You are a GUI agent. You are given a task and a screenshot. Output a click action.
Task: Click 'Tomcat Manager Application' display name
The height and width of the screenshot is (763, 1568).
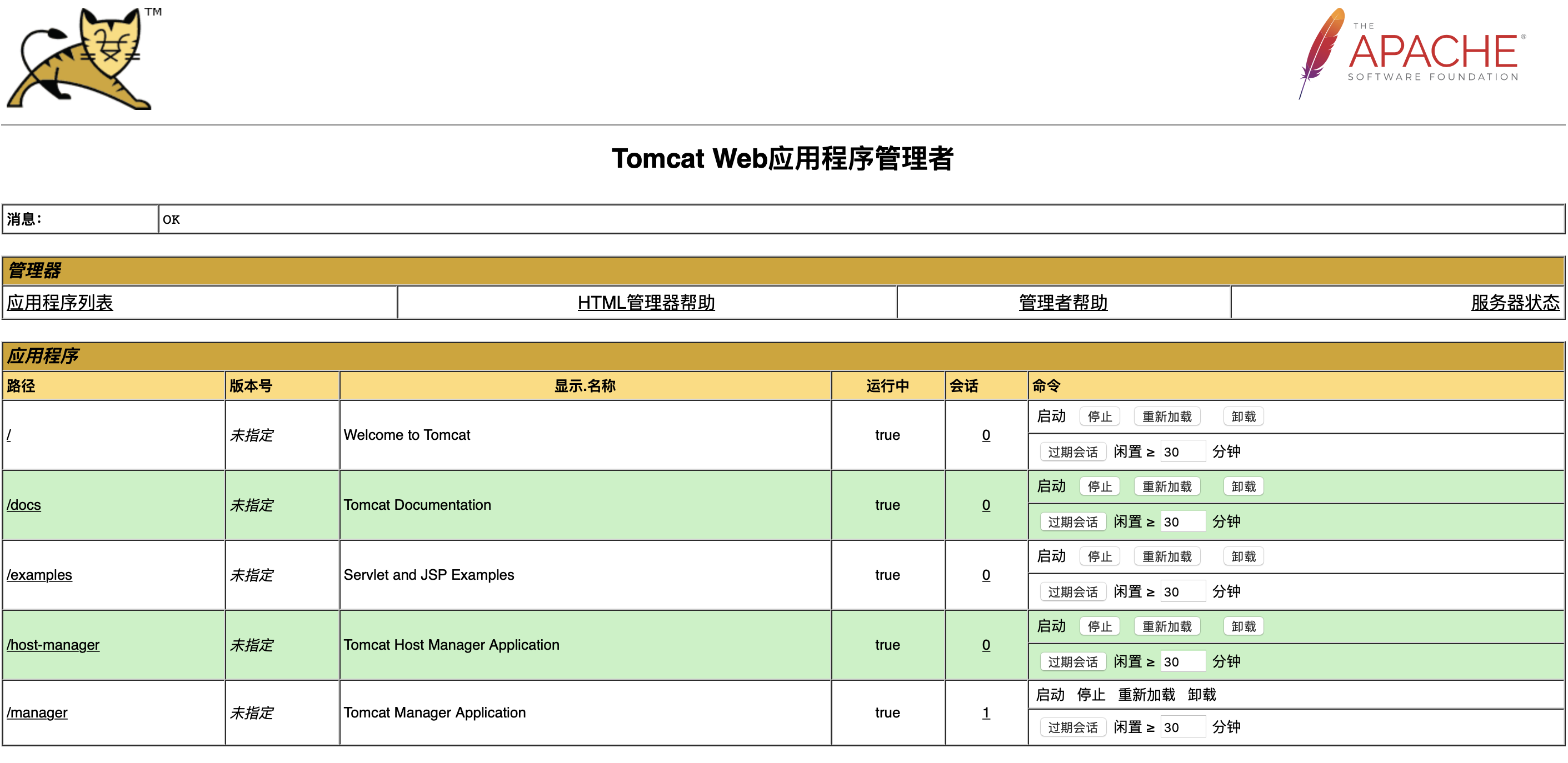click(434, 712)
